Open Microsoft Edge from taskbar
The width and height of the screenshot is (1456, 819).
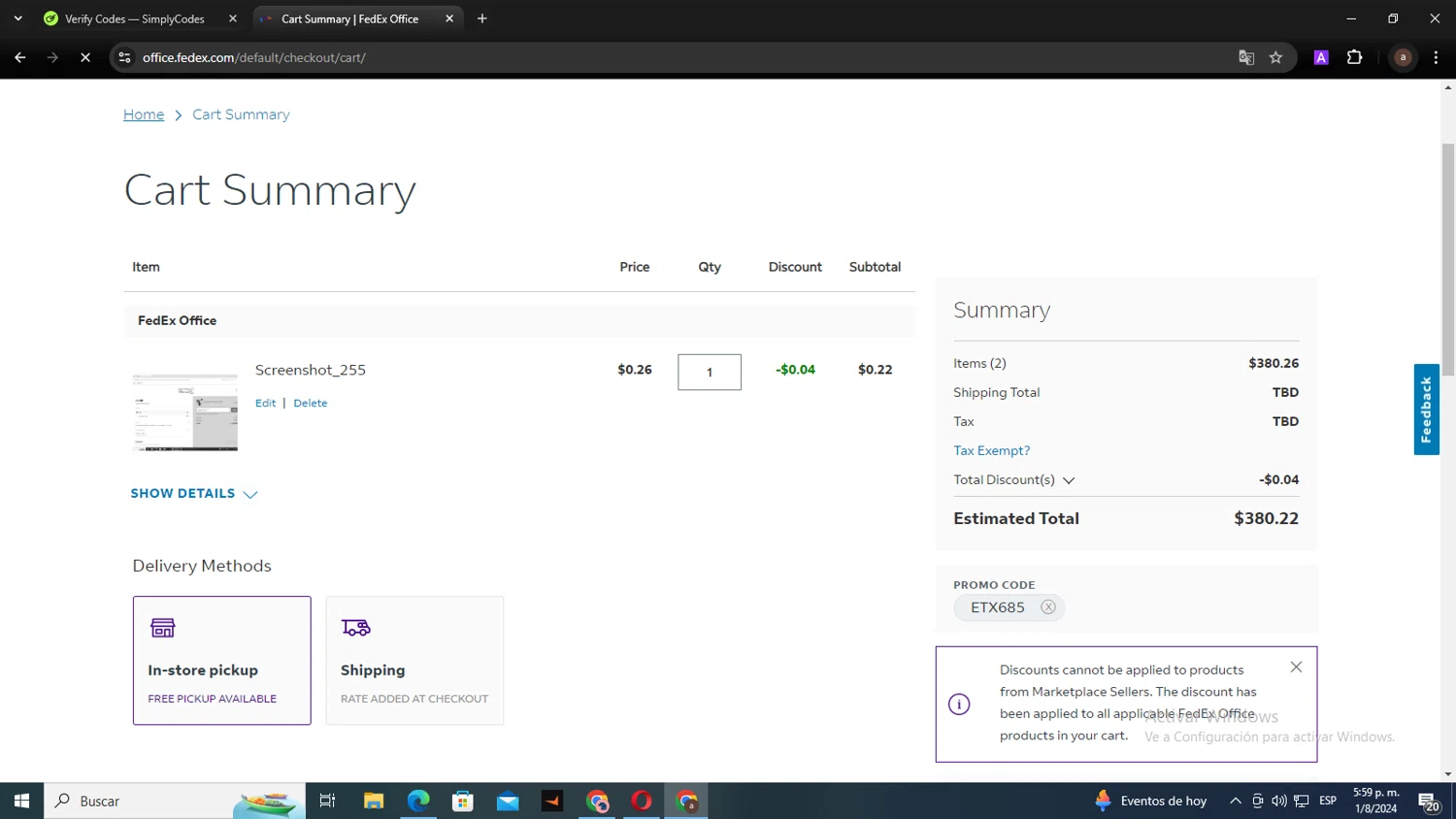(x=418, y=801)
